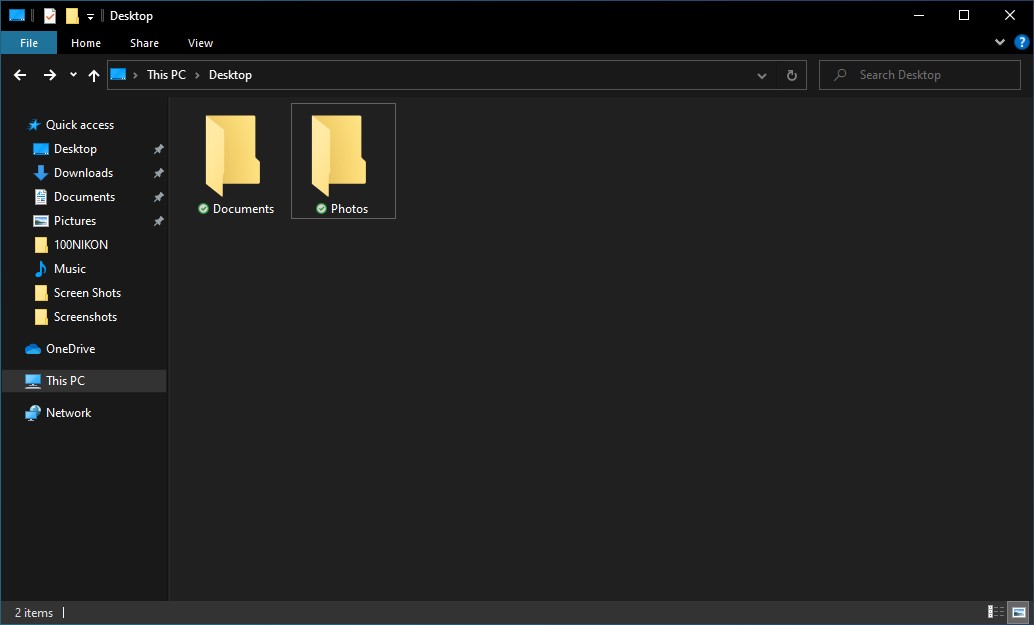
Task: Expand the chevron before This PC breadcrumb
Action: pyautogui.click(x=135, y=75)
